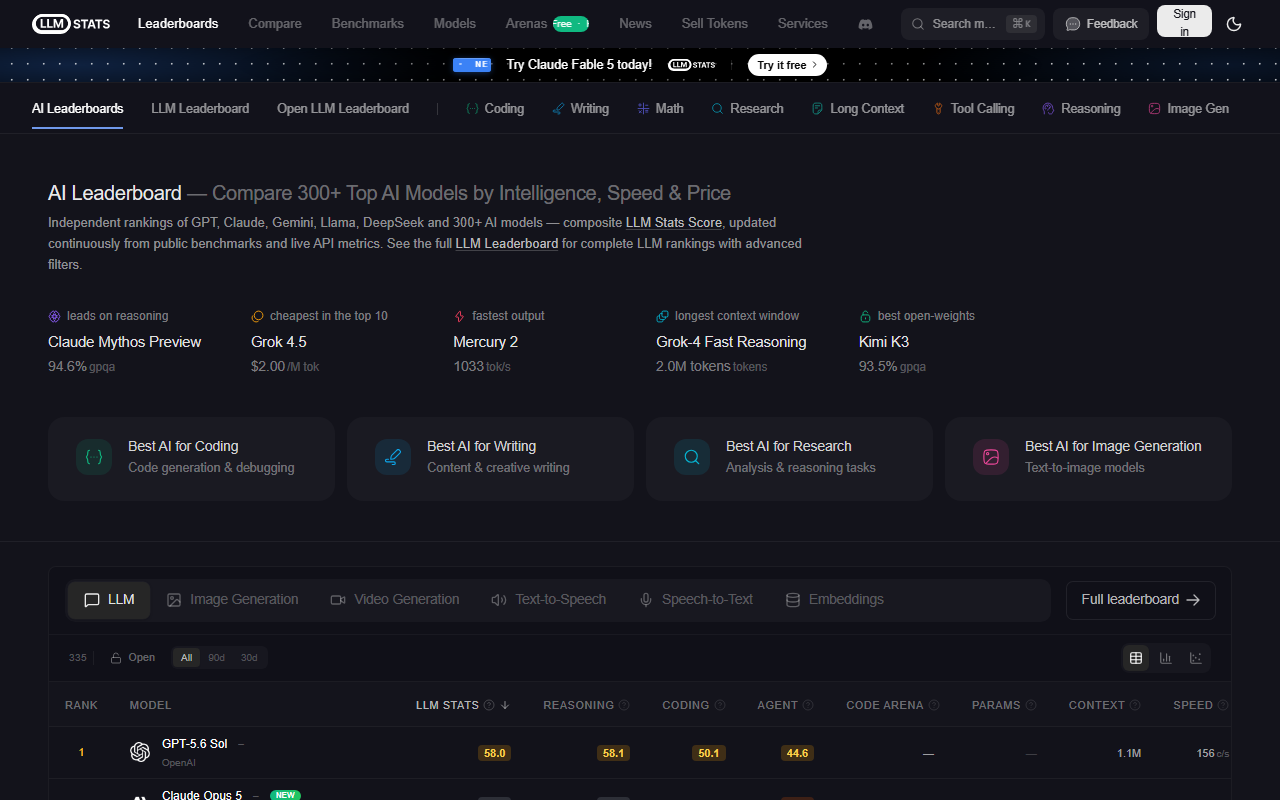This screenshot has height=800, width=1280.
Task: Open the Feedback button
Action: [x=1101, y=24]
